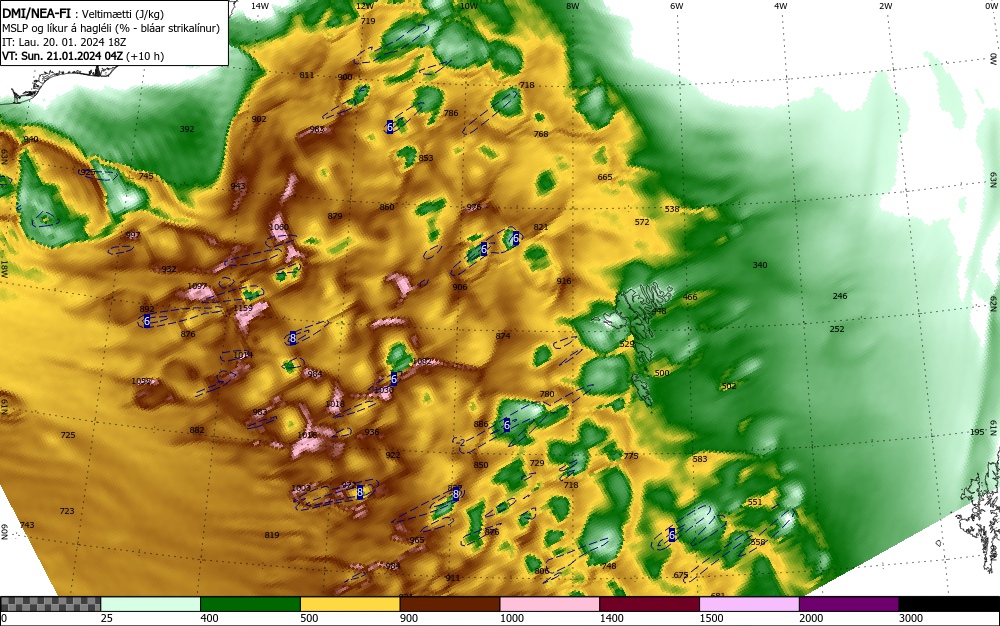Pick the dark green 400–500 legend swatch

pyautogui.click(x=250, y=604)
